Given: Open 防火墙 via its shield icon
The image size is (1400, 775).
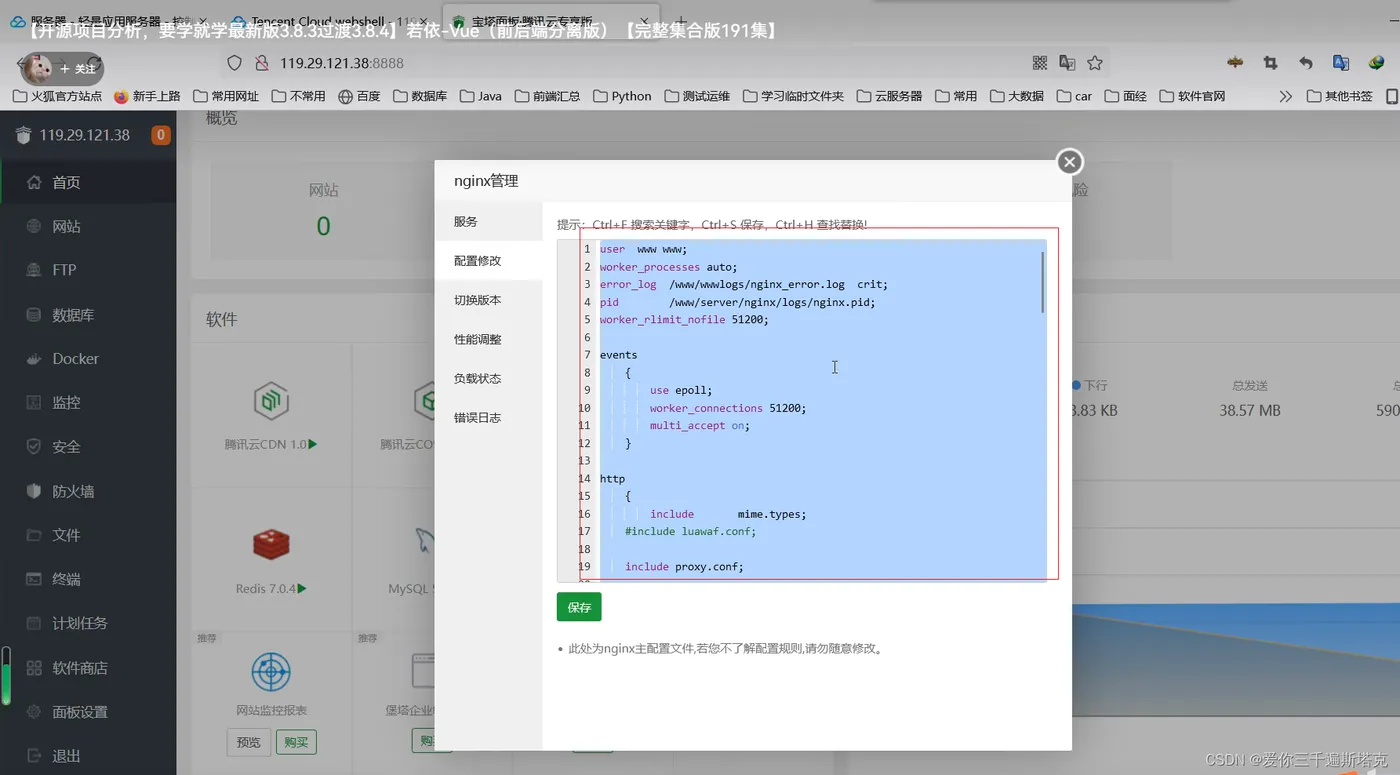Looking at the screenshot, I should pyautogui.click(x=34, y=491).
